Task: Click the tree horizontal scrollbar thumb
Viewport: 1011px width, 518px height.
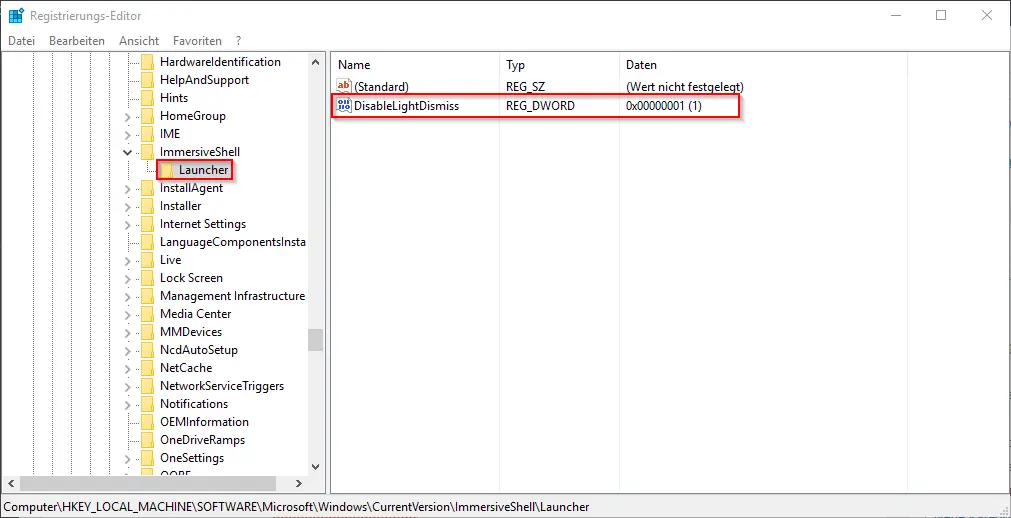Action: click(148, 483)
